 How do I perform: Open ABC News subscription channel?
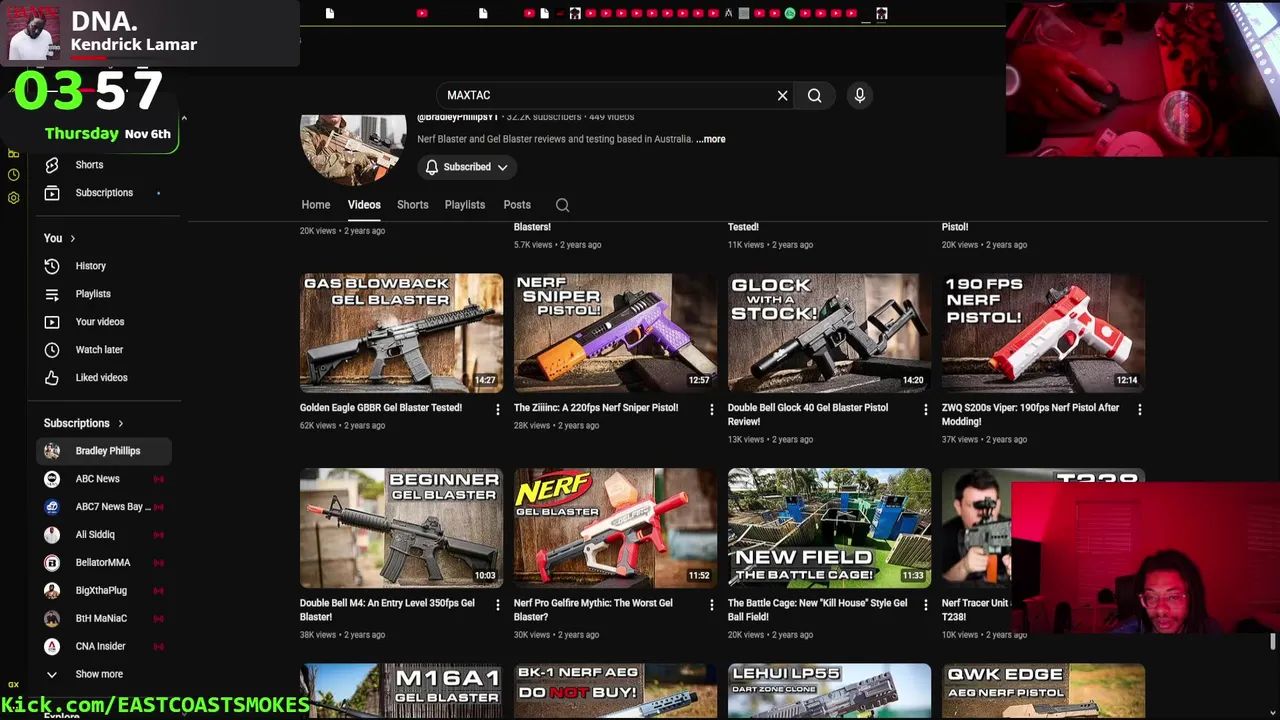click(104, 479)
